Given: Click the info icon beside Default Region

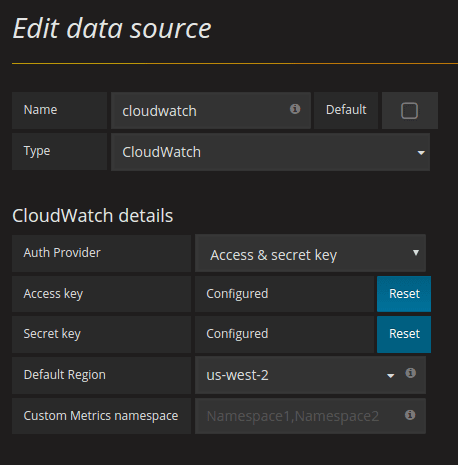Looking at the screenshot, I should [x=411, y=373].
